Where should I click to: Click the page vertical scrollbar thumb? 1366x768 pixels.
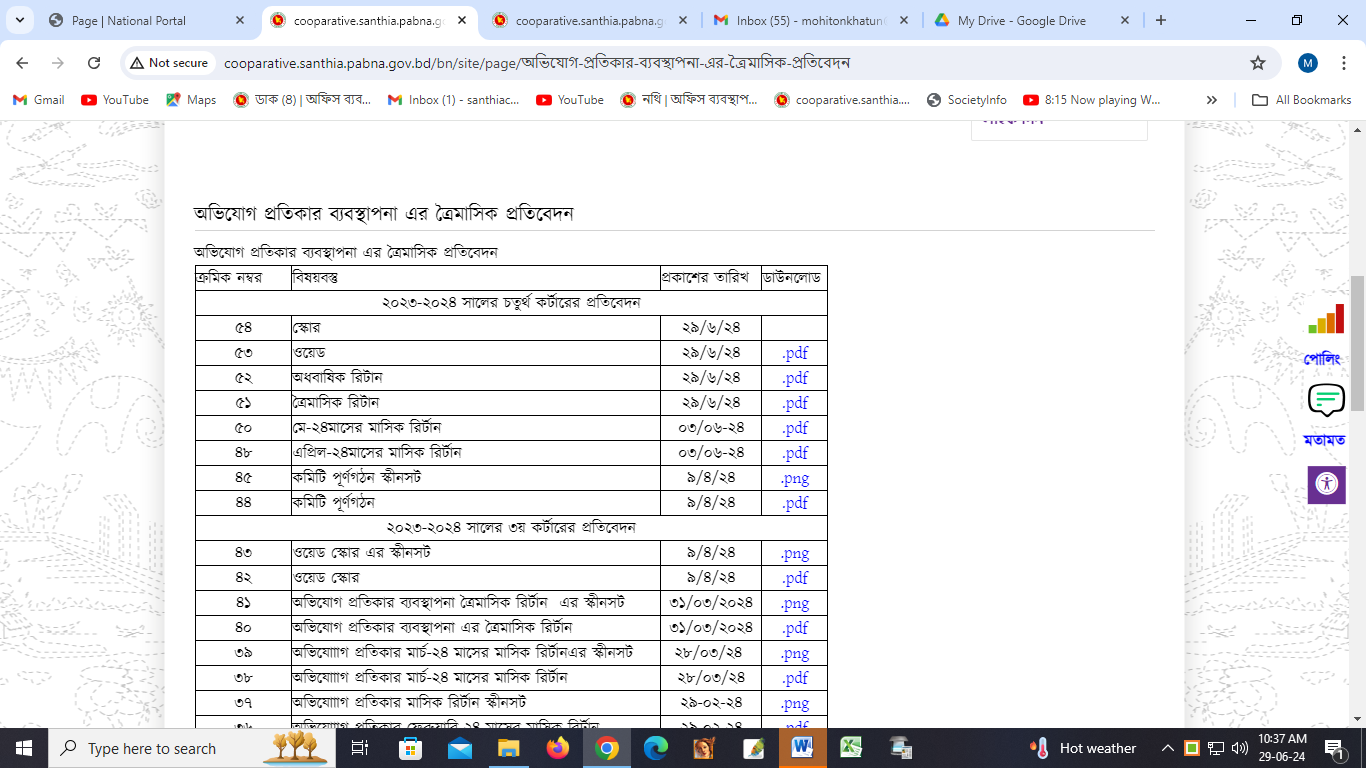[1357, 342]
